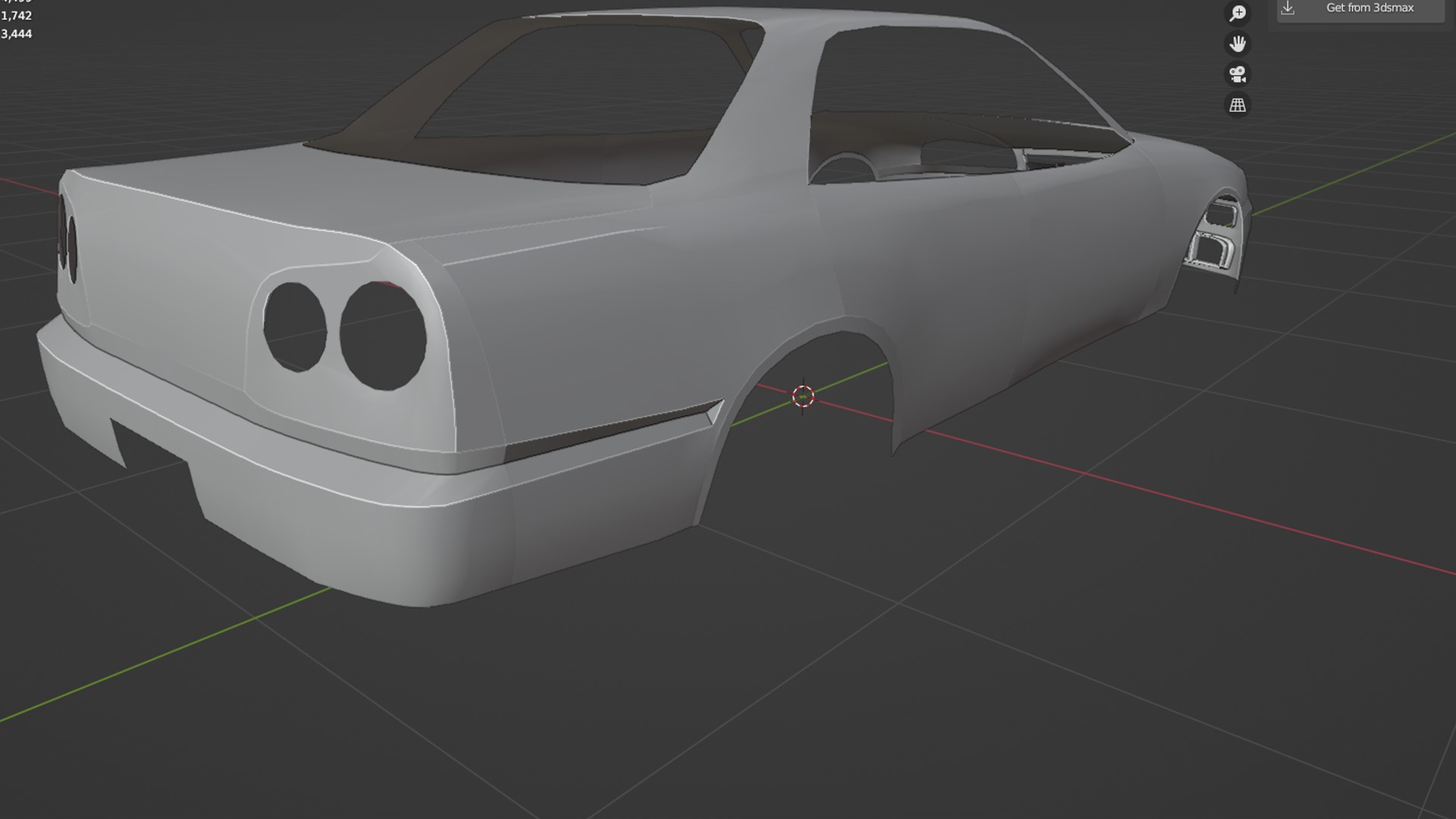The width and height of the screenshot is (1456, 819).
Task: Click the larger round taillight hole
Action: click(x=383, y=335)
